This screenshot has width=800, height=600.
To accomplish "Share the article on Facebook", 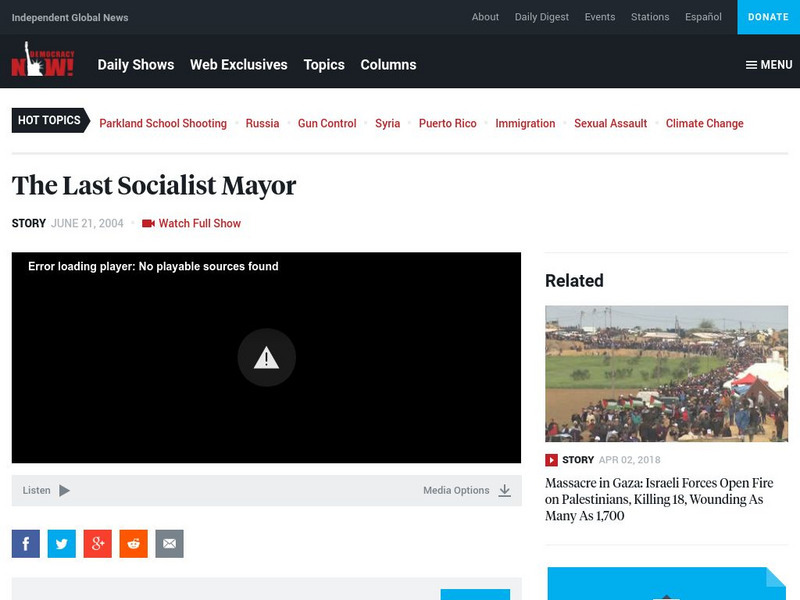I will click(24, 543).
